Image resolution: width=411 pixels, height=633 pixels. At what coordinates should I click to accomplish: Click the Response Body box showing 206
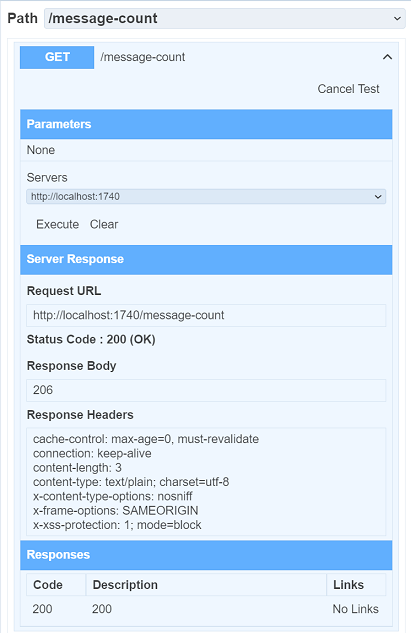pos(206,390)
